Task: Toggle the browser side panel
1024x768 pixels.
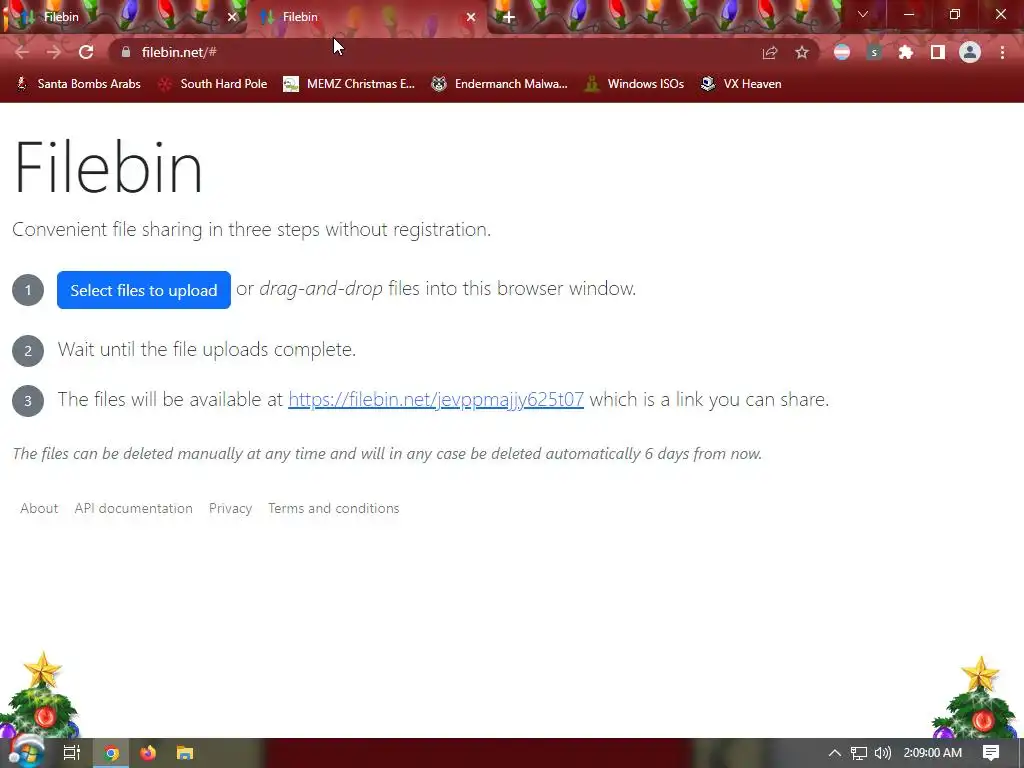Action: tap(938, 52)
